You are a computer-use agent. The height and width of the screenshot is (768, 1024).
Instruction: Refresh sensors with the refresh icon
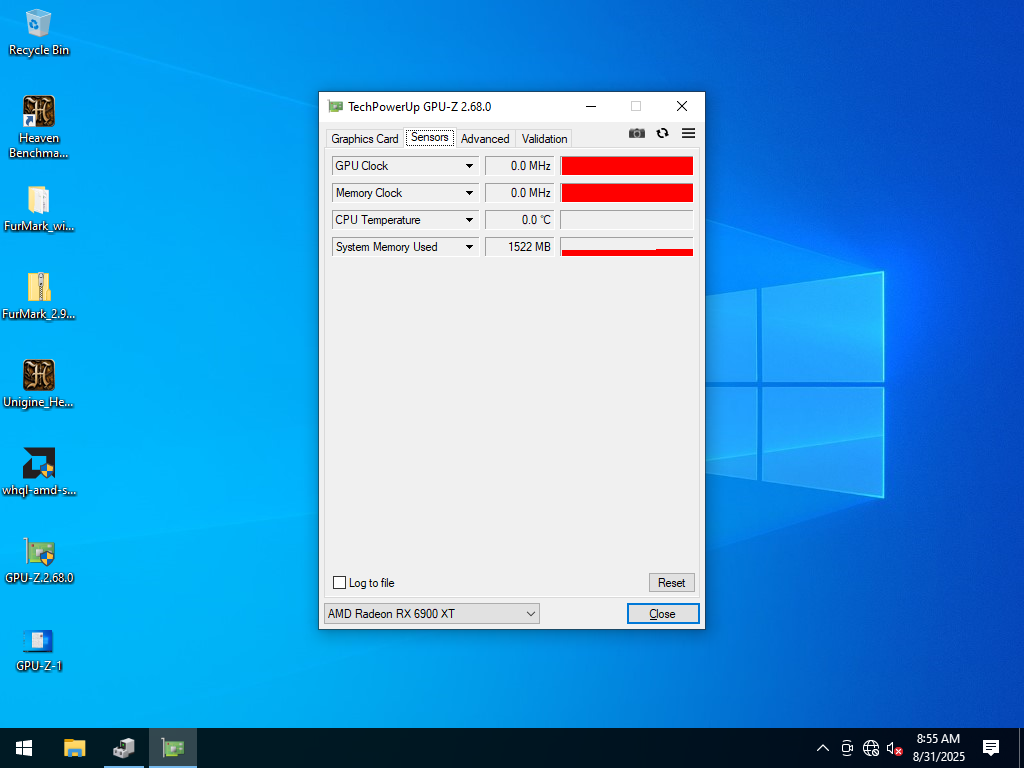click(x=662, y=133)
